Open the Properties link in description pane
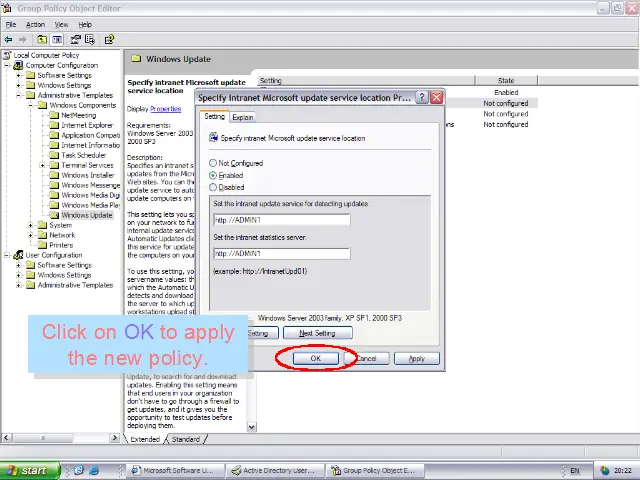 pos(165,109)
